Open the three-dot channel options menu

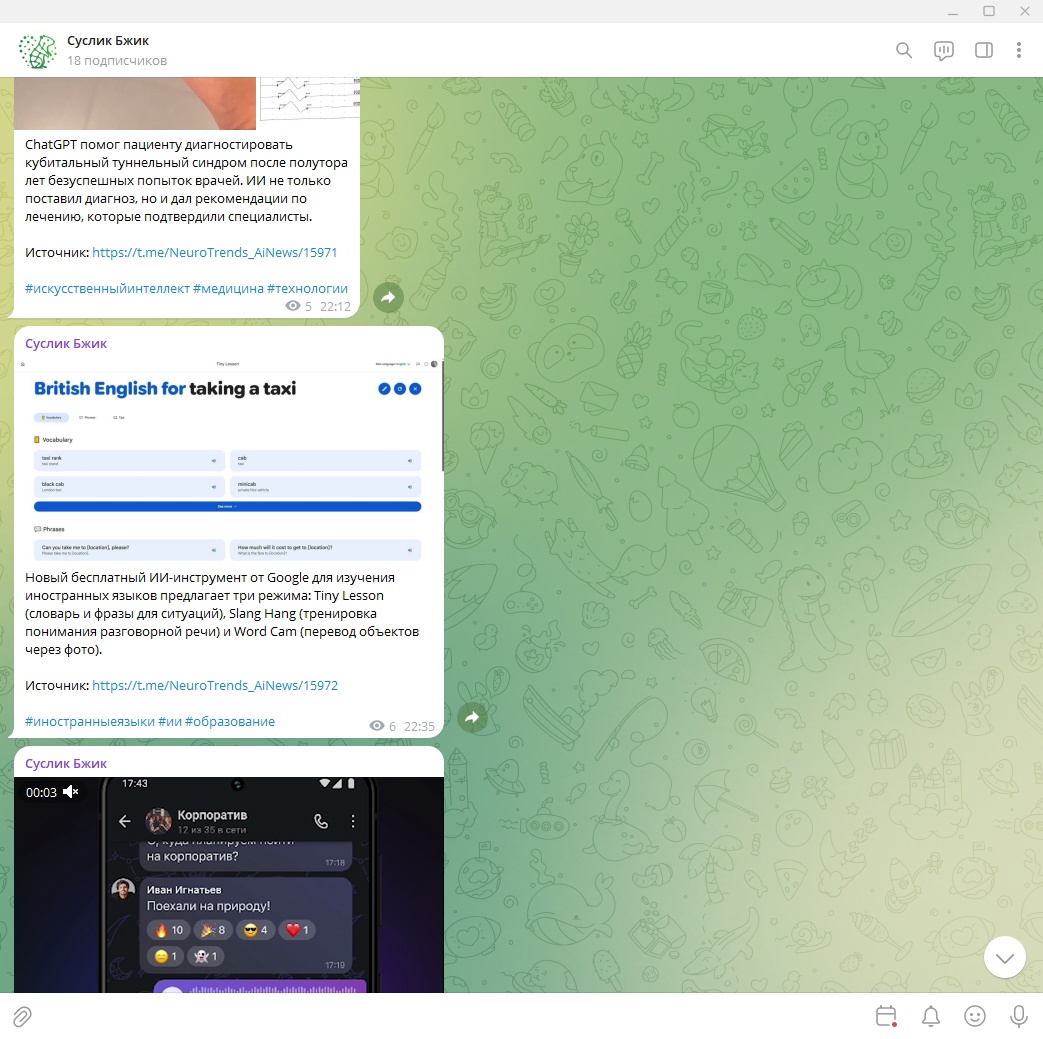click(1019, 49)
